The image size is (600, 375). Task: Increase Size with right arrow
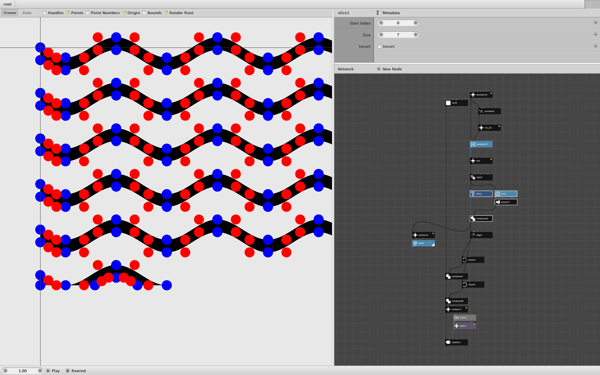coord(416,35)
